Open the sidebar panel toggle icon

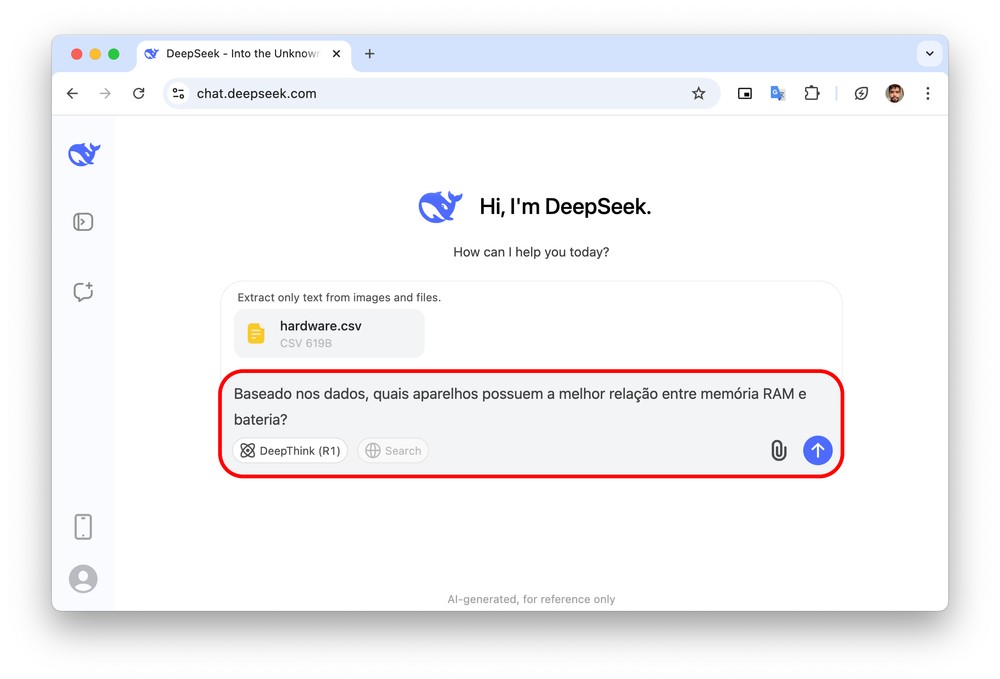tap(83, 222)
